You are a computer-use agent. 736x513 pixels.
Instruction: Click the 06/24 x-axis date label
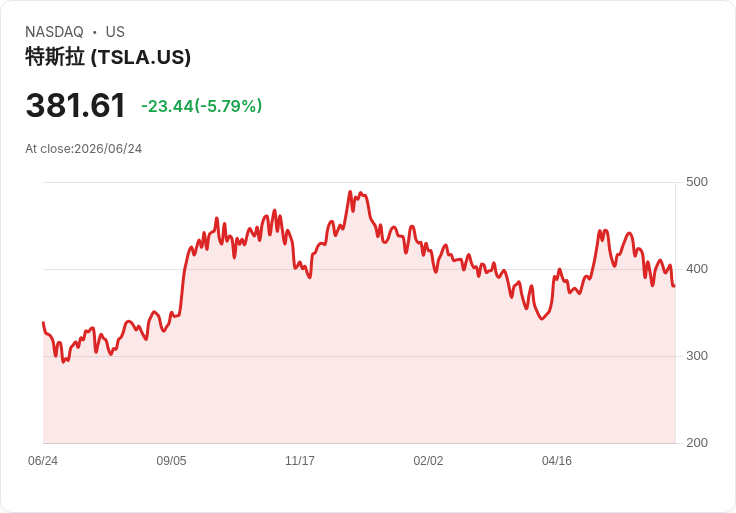pos(43,460)
